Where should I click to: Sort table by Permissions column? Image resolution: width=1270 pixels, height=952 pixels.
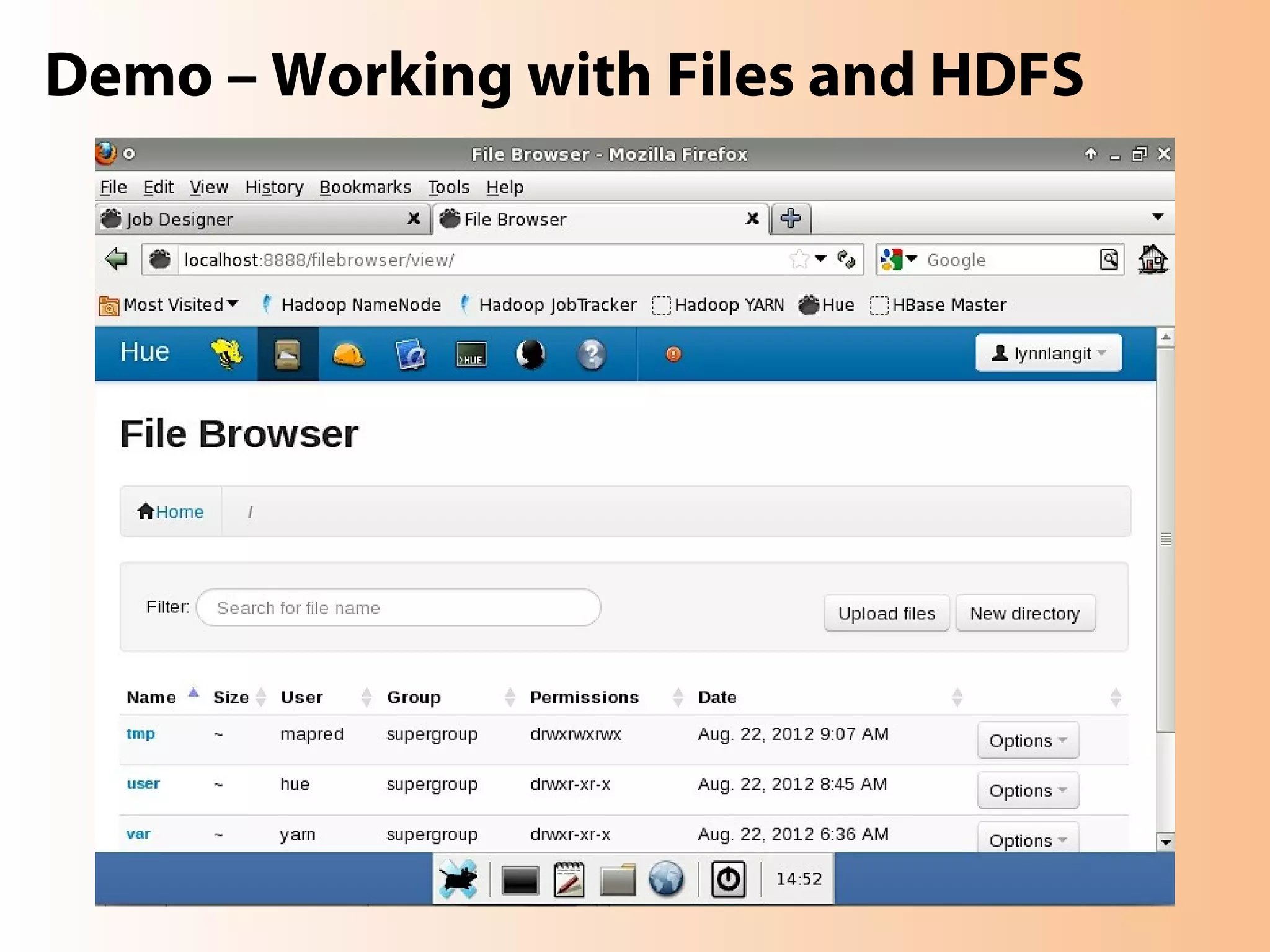point(584,697)
